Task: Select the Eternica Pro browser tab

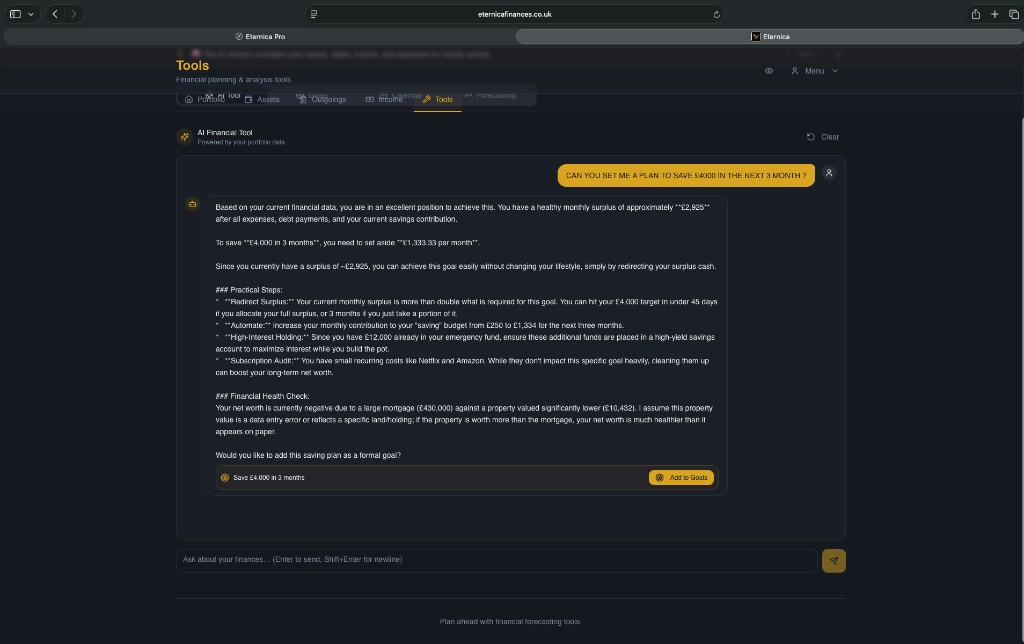Action: coord(259,36)
